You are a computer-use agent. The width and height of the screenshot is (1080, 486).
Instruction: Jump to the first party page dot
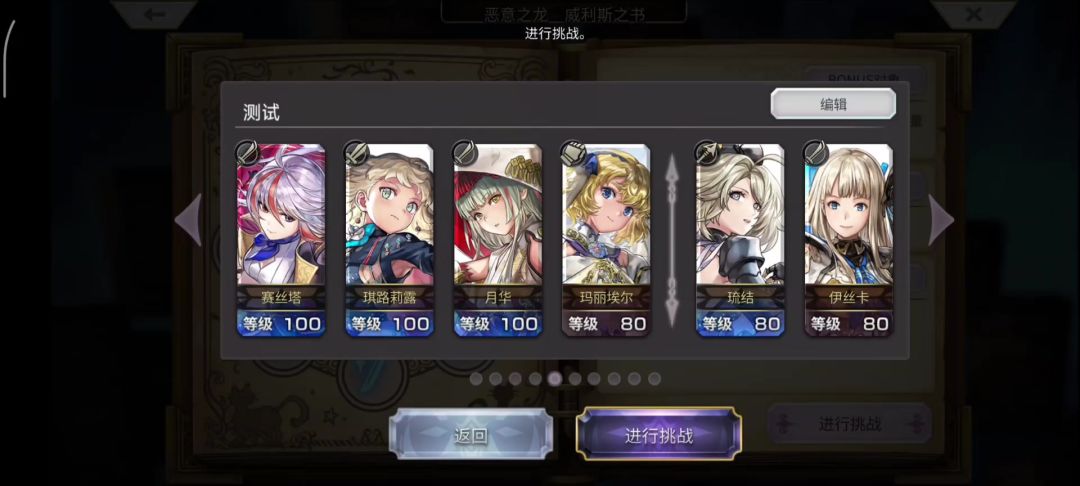tap(476, 379)
